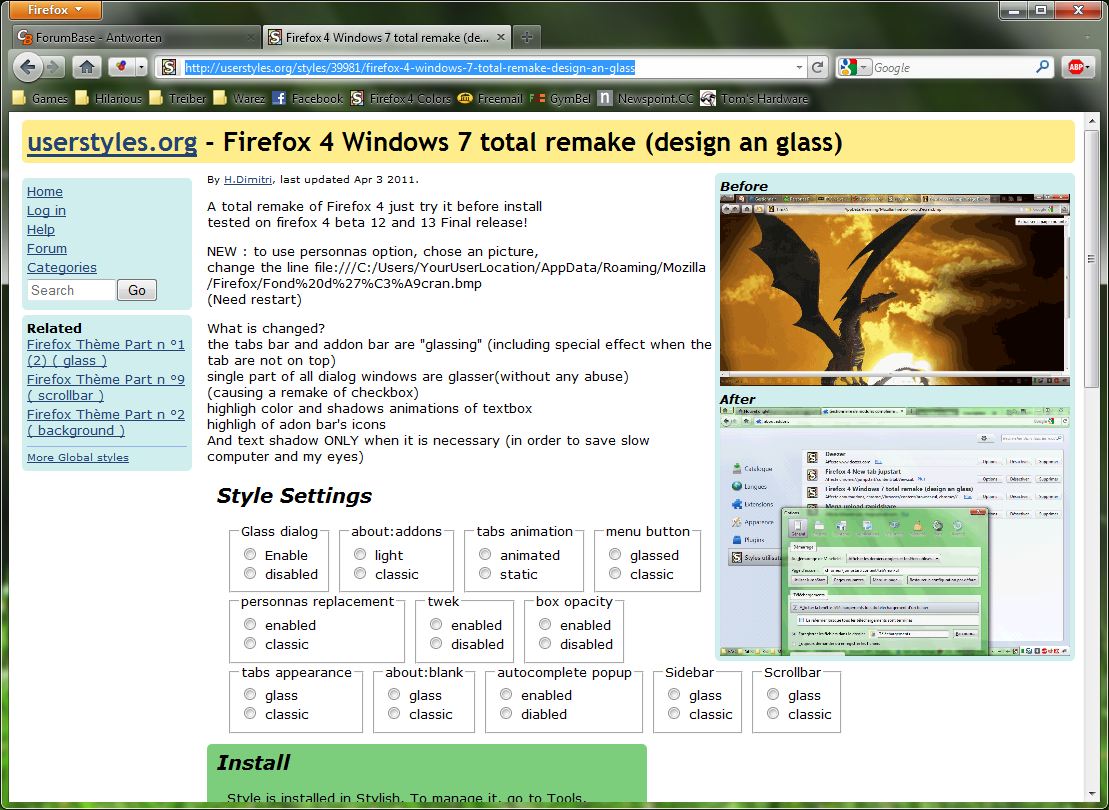1109x810 pixels.
Task: Click the Home link in sidebar
Action: pos(45,192)
